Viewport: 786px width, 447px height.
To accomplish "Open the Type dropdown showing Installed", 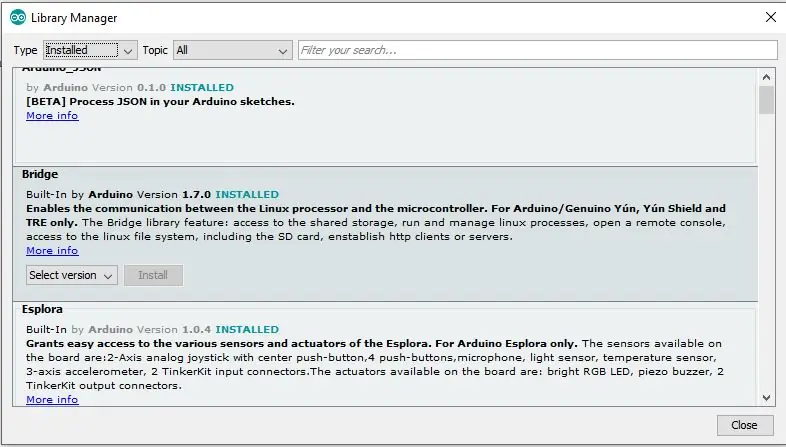I will click(x=90, y=50).
